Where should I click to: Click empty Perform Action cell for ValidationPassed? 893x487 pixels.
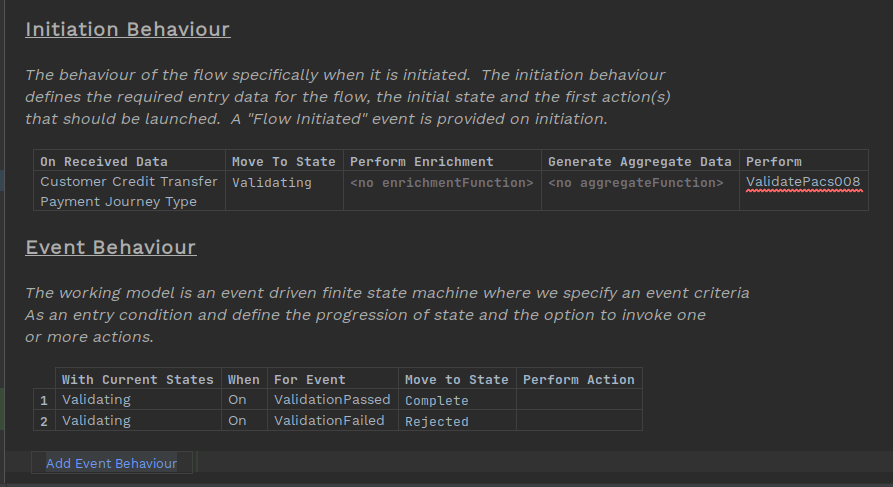(x=578, y=400)
